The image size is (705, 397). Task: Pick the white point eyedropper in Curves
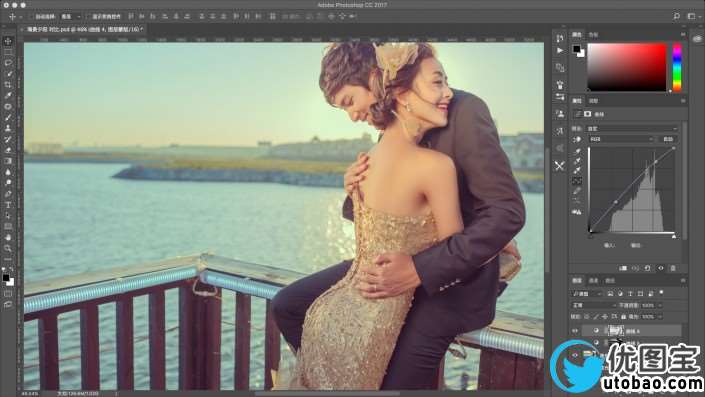(577, 170)
